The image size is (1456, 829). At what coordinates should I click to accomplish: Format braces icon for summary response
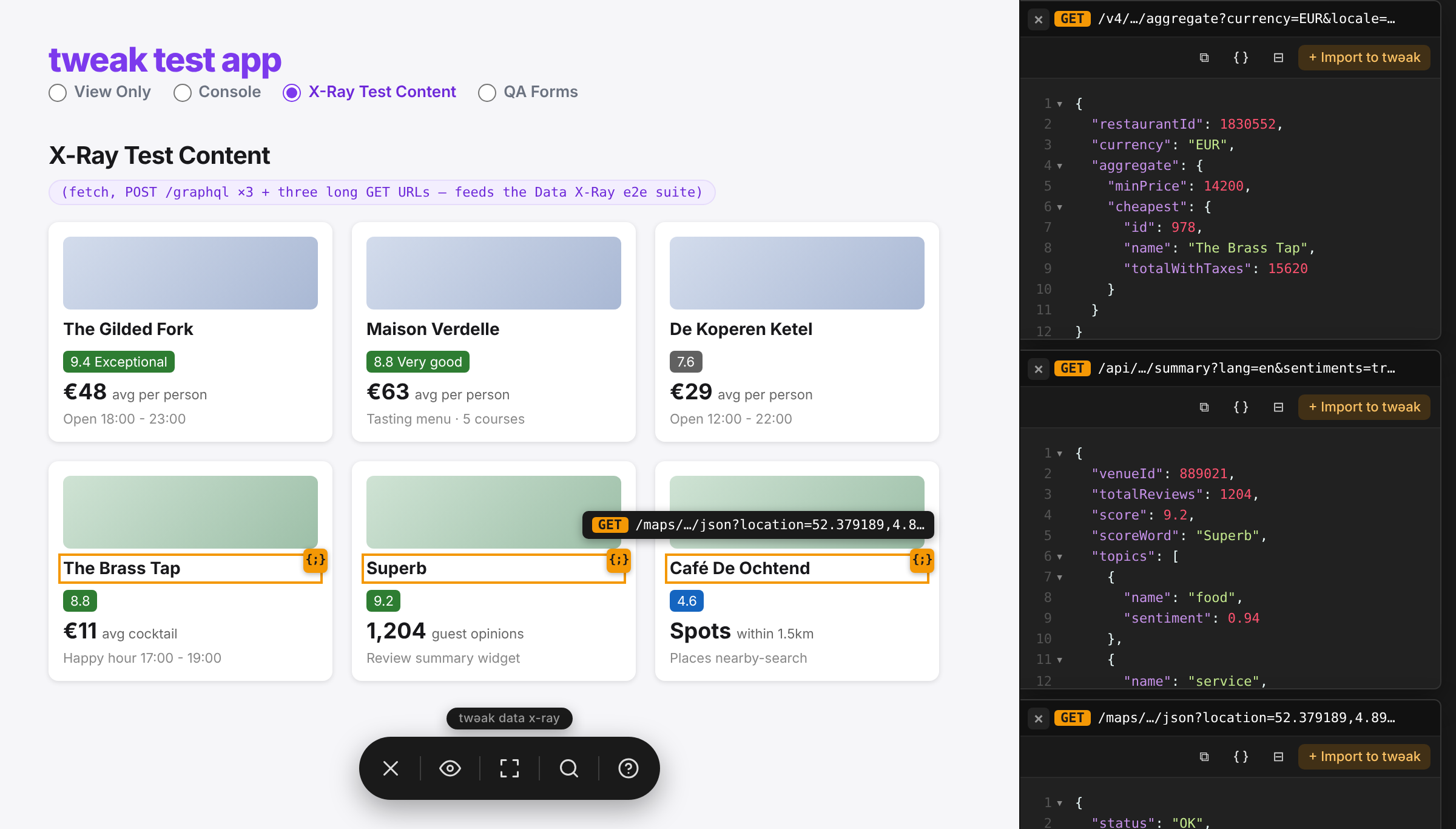point(1241,407)
